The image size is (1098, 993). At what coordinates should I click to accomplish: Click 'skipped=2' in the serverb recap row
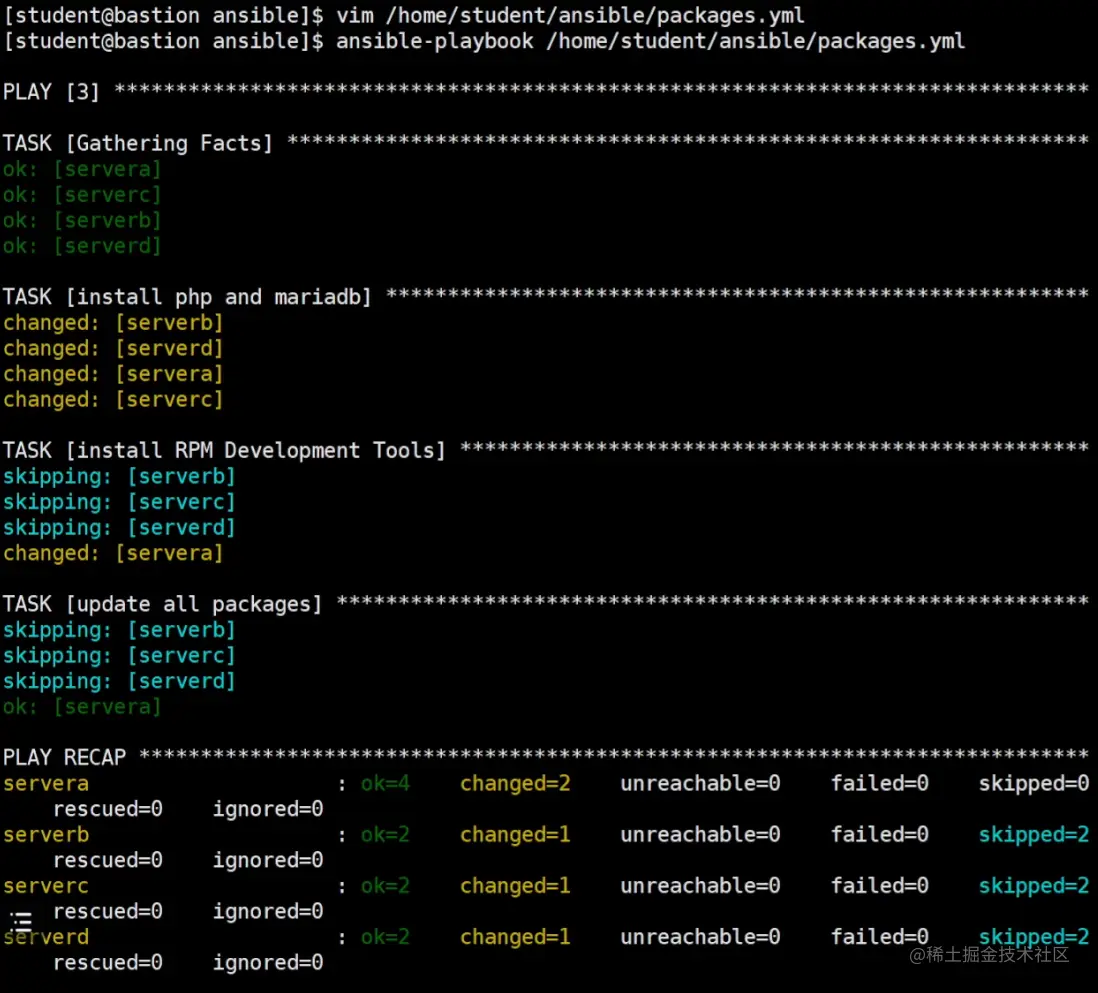(1034, 835)
